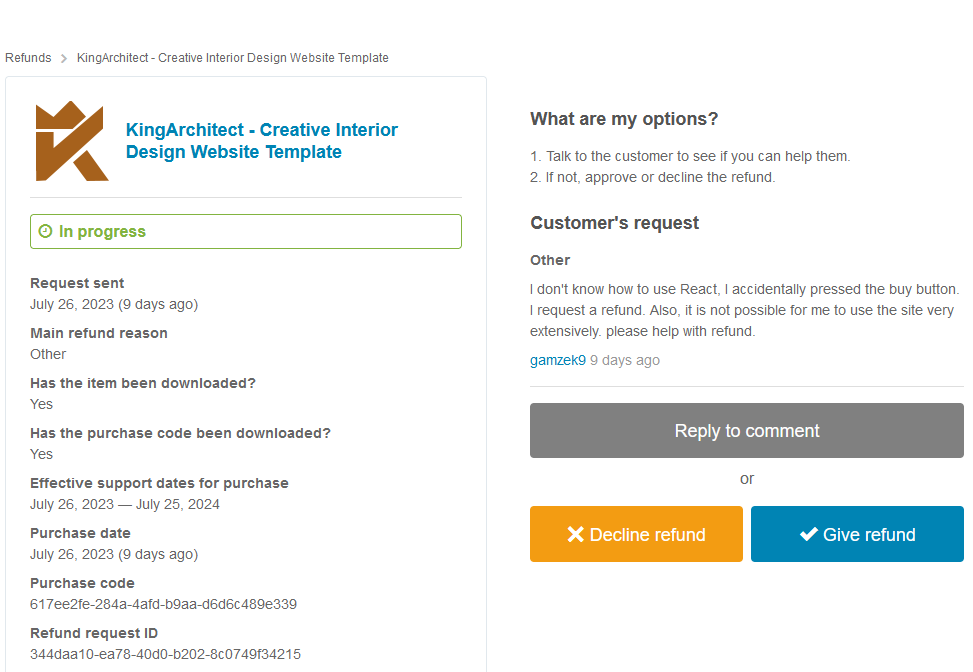Click the 9 days ago comment timestamp

click(x=624, y=361)
